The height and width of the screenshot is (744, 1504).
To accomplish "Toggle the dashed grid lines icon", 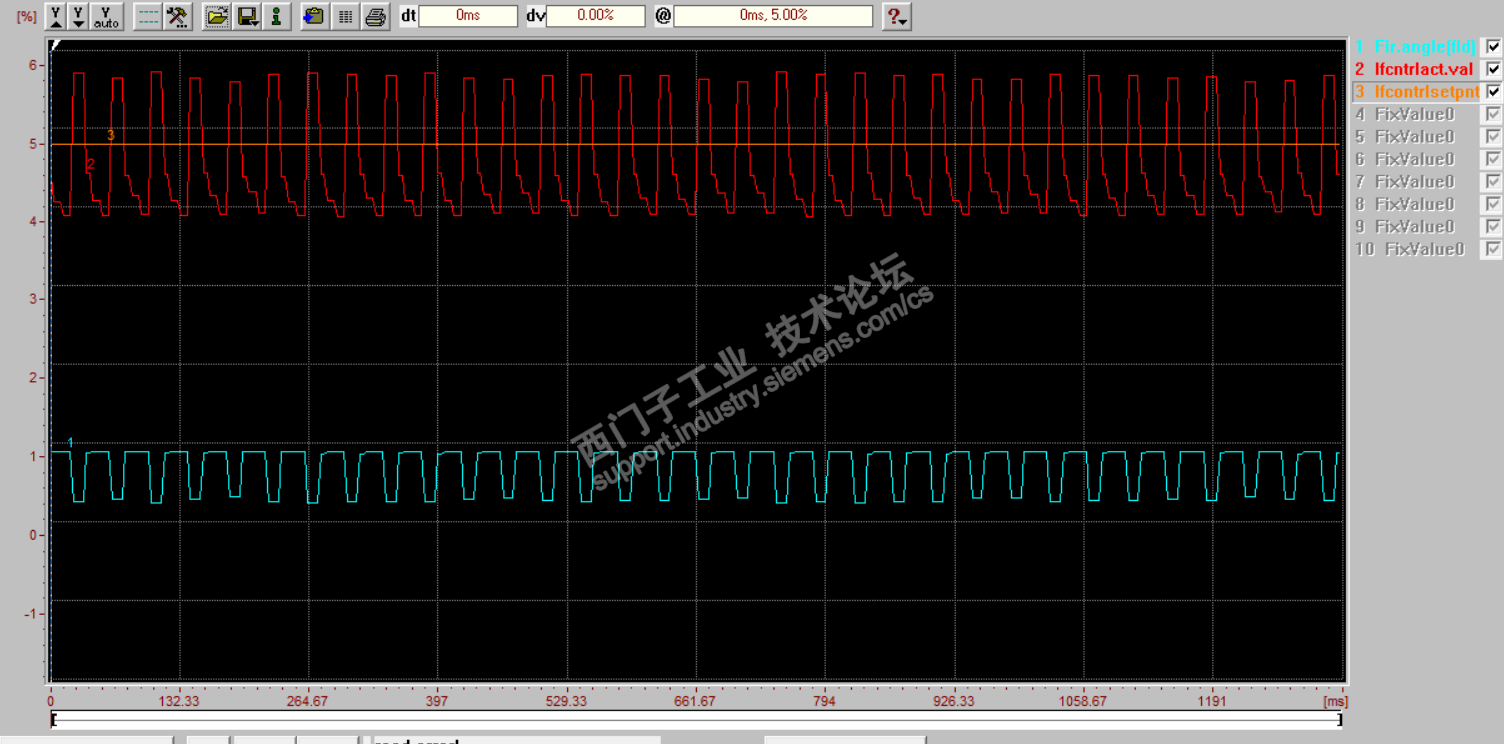I will [148, 16].
